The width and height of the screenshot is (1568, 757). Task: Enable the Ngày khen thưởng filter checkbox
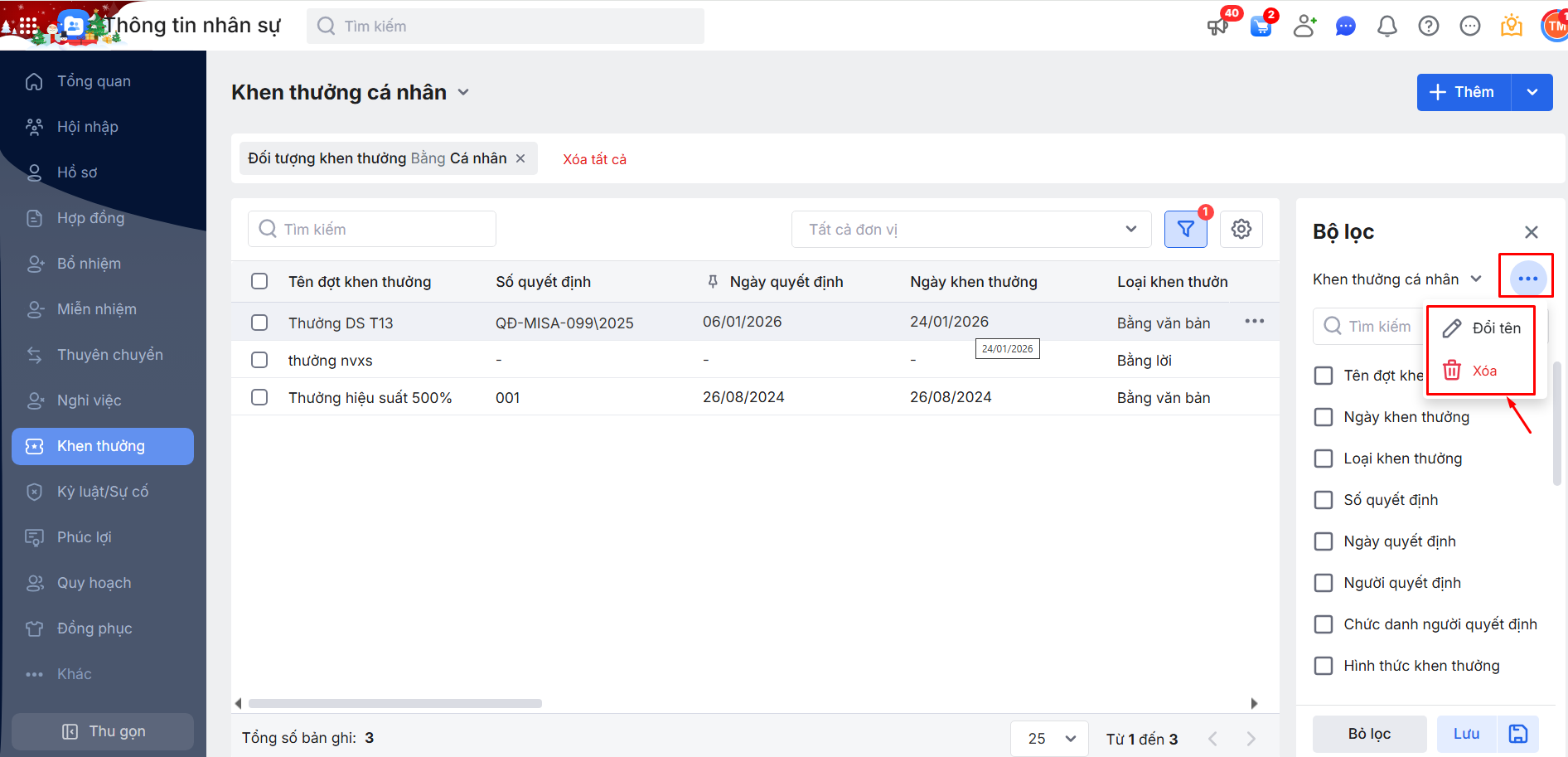[1324, 417]
